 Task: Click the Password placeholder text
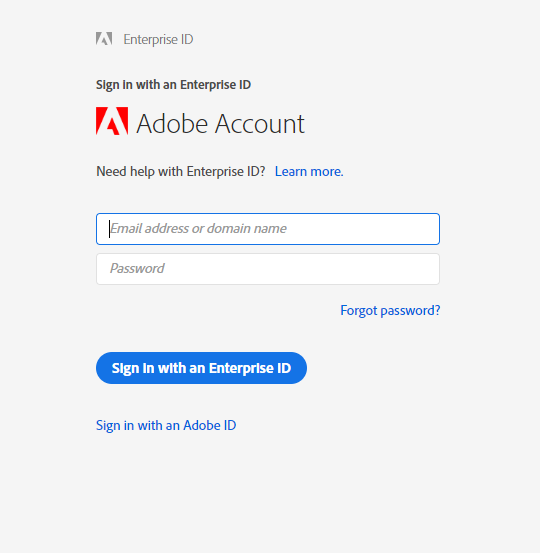tap(137, 269)
